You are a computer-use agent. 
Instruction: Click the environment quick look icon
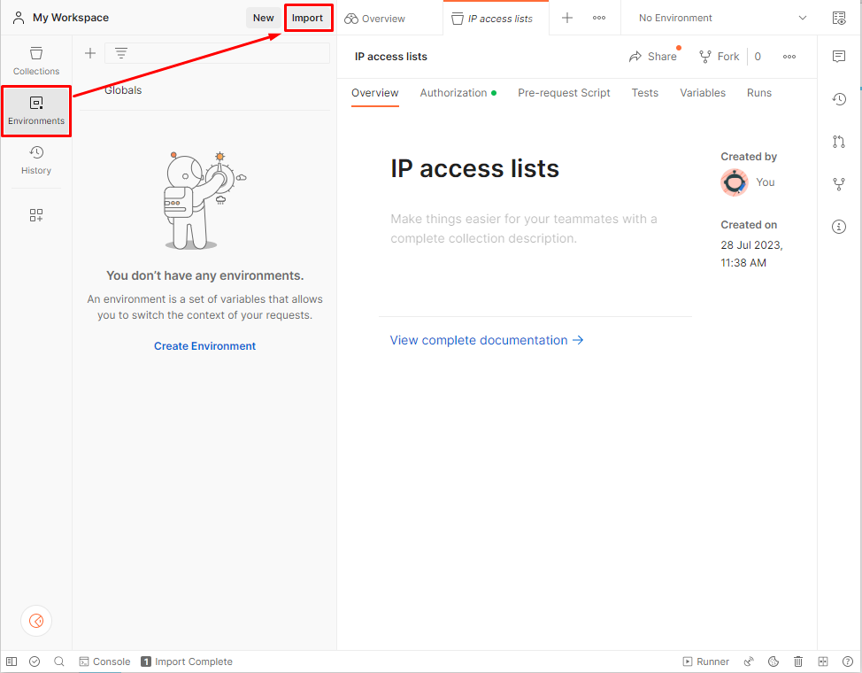(838, 18)
